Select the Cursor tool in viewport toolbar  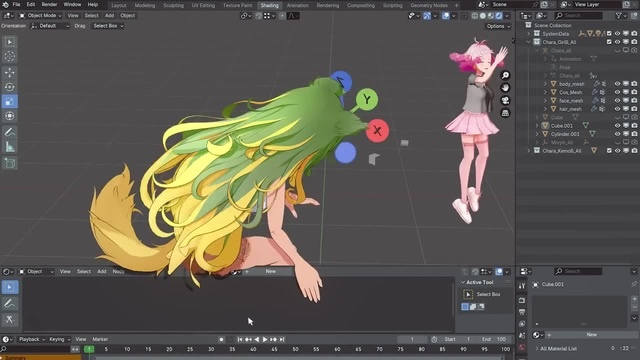pos(10,57)
